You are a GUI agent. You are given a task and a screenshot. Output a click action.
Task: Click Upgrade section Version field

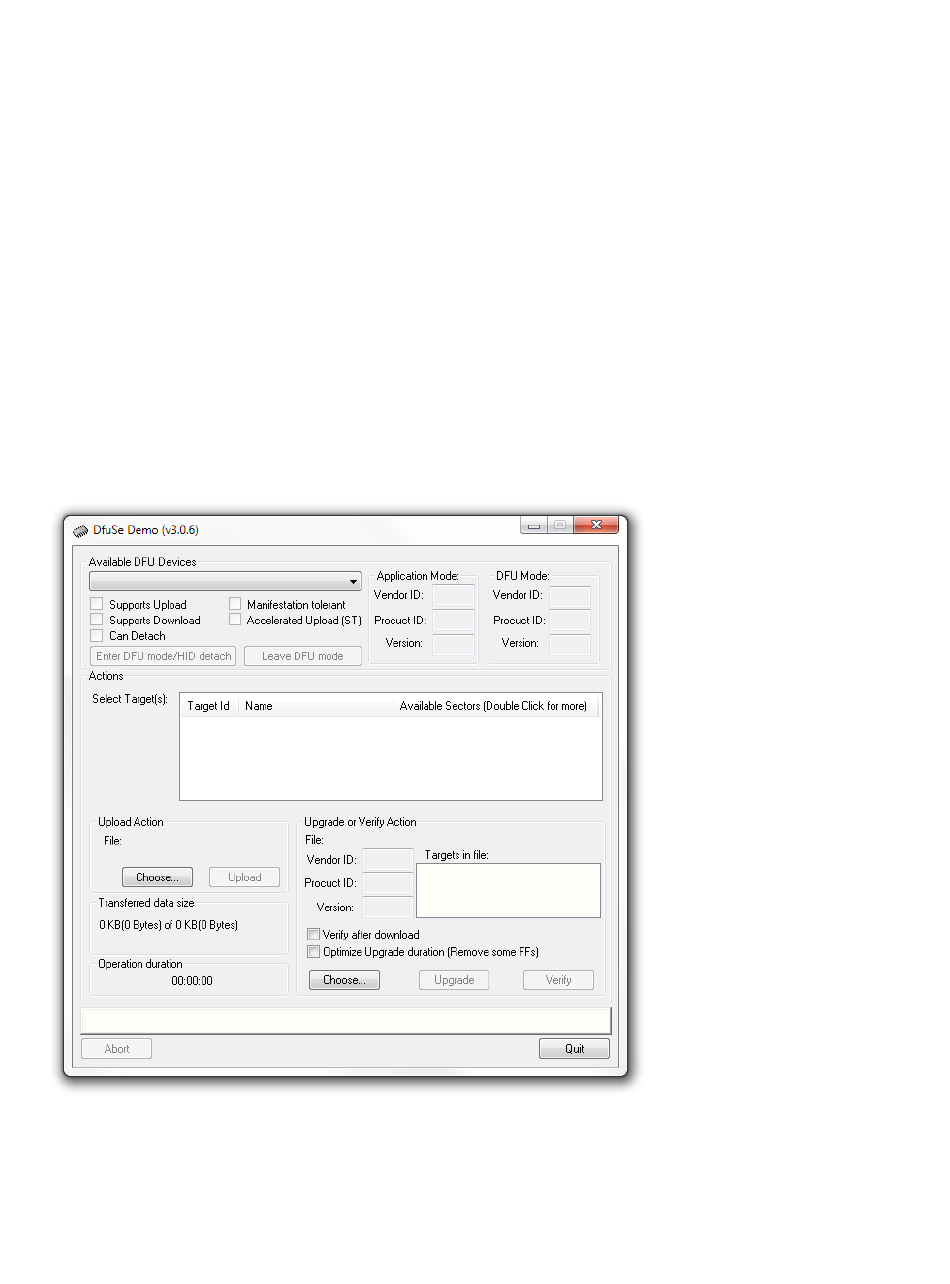pos(388,907)
